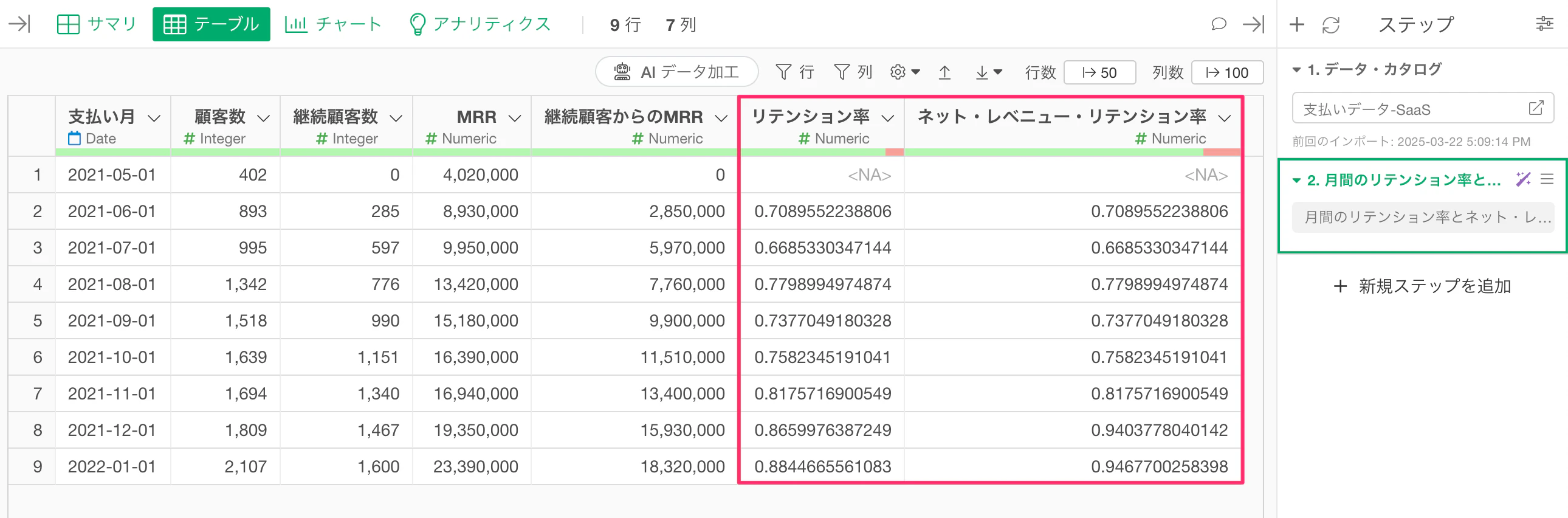The width and height of the screenshot is (1568, 518).
Task: Open 支払いデータ-SaaS external link icon
Action: point(1536,108)
